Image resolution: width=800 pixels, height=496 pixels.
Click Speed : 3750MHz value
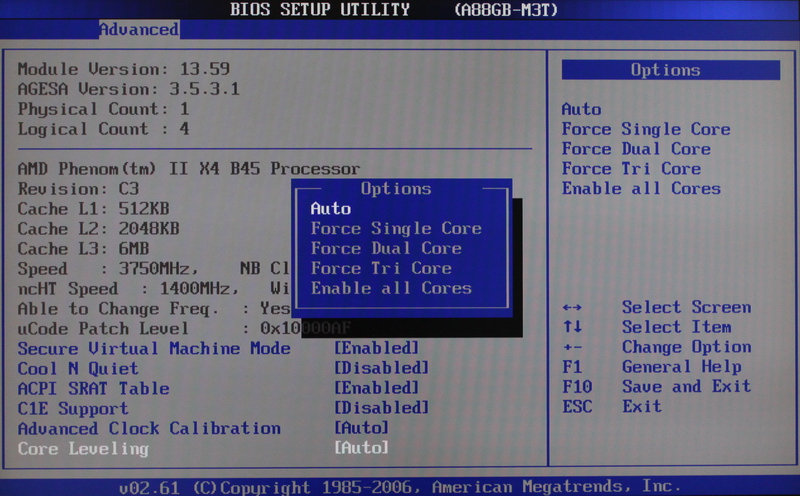coord(108,269)
